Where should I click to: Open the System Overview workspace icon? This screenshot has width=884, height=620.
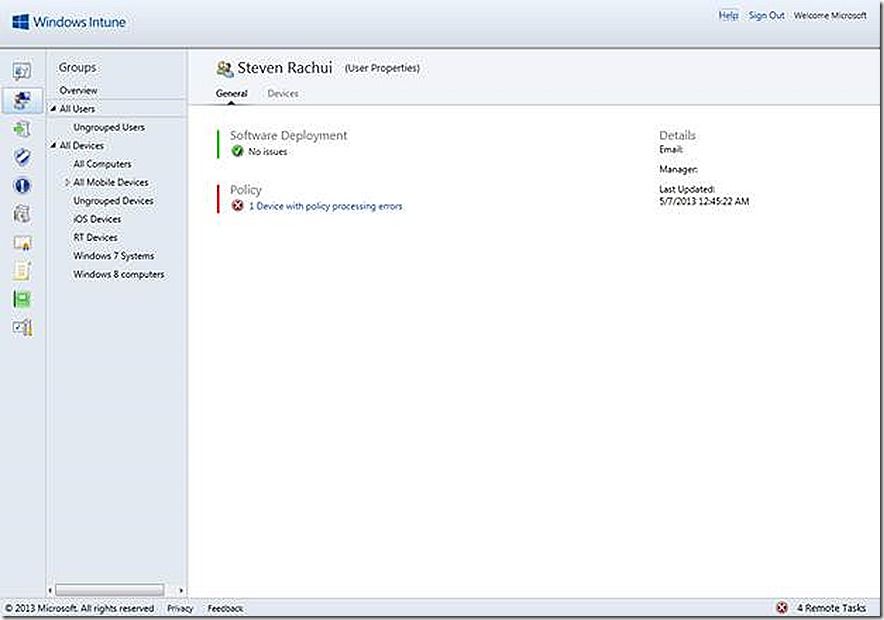point(22,72)
